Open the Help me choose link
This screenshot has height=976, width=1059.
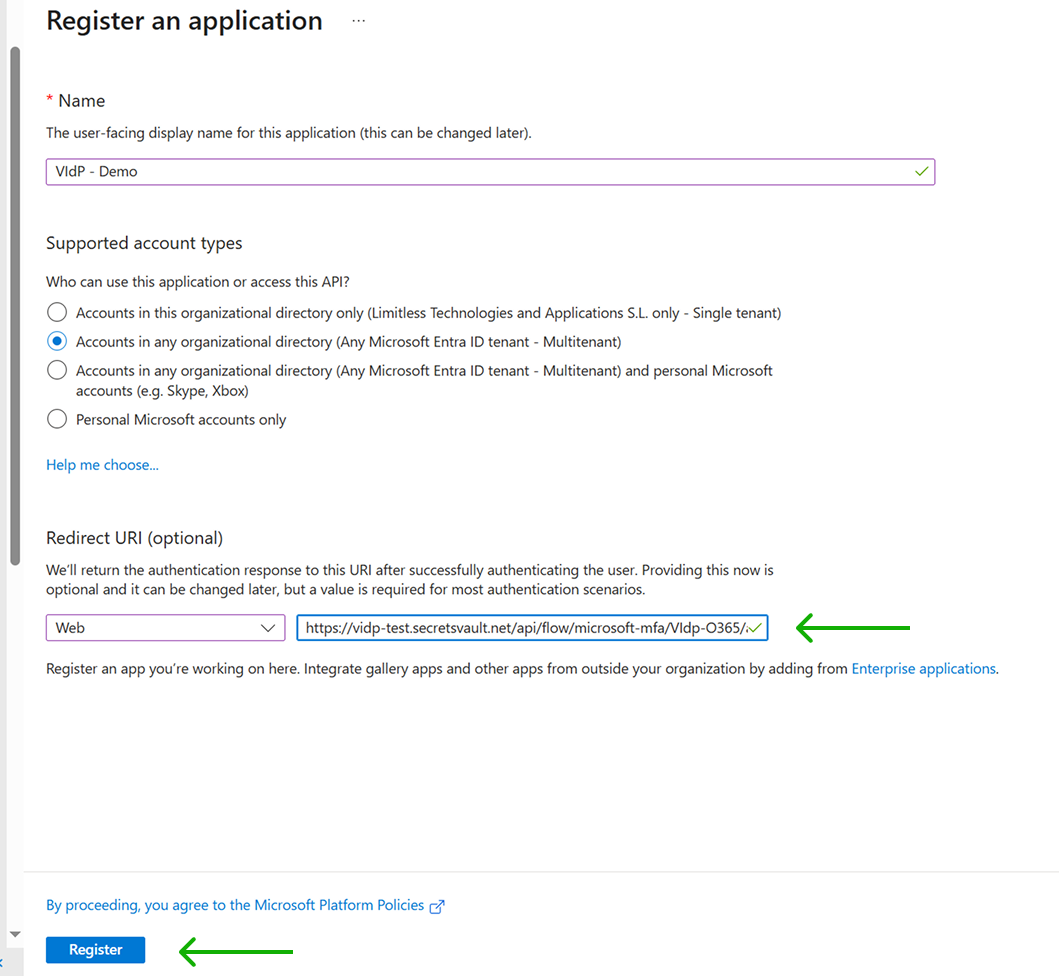[102, 465]
